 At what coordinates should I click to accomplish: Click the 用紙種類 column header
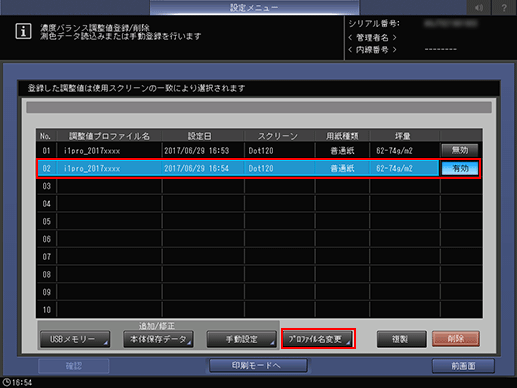pyautogui.click(x=342, y=136)
